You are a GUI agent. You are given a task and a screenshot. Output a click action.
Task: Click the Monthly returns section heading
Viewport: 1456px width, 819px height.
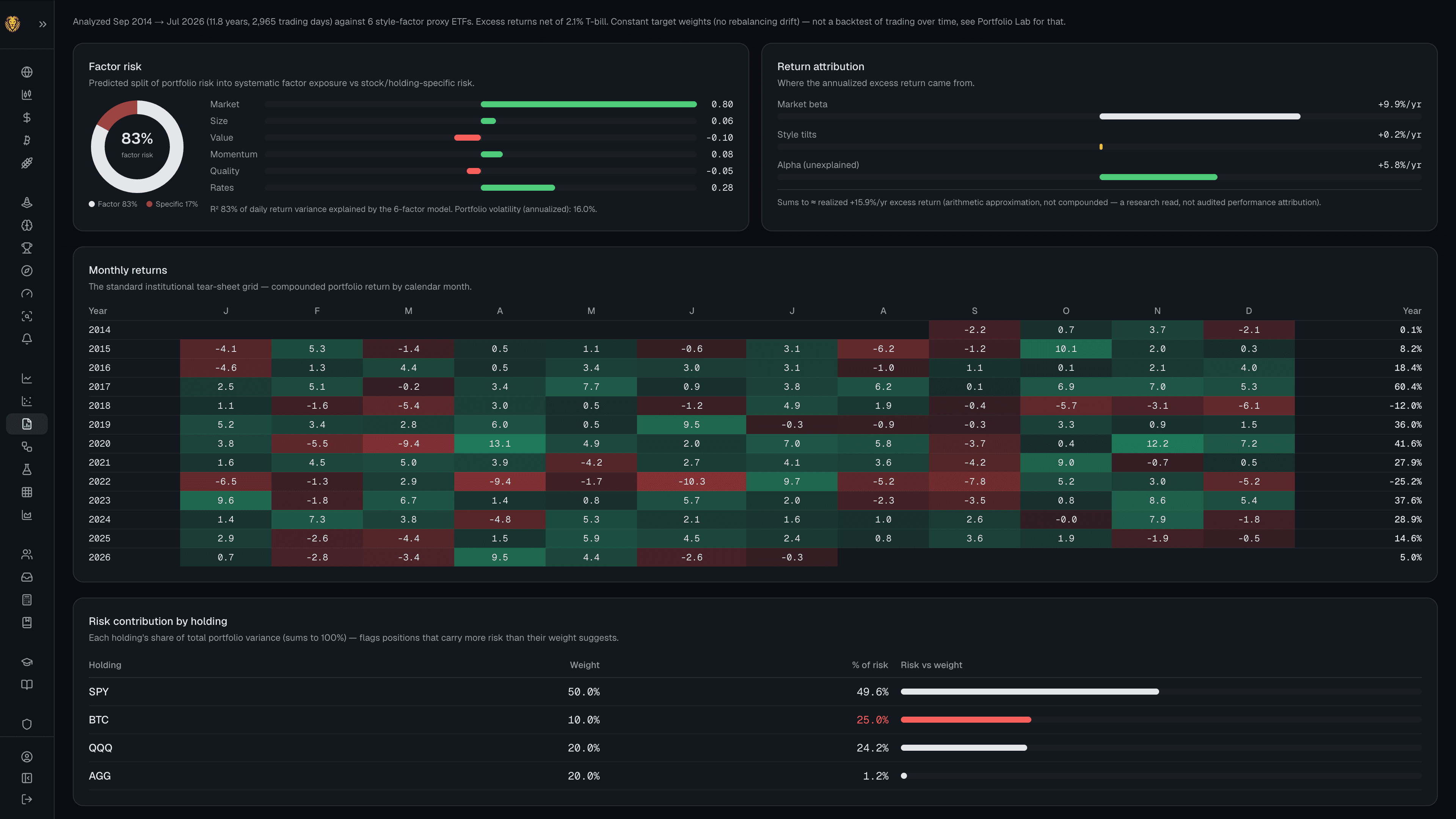(128, 270)
